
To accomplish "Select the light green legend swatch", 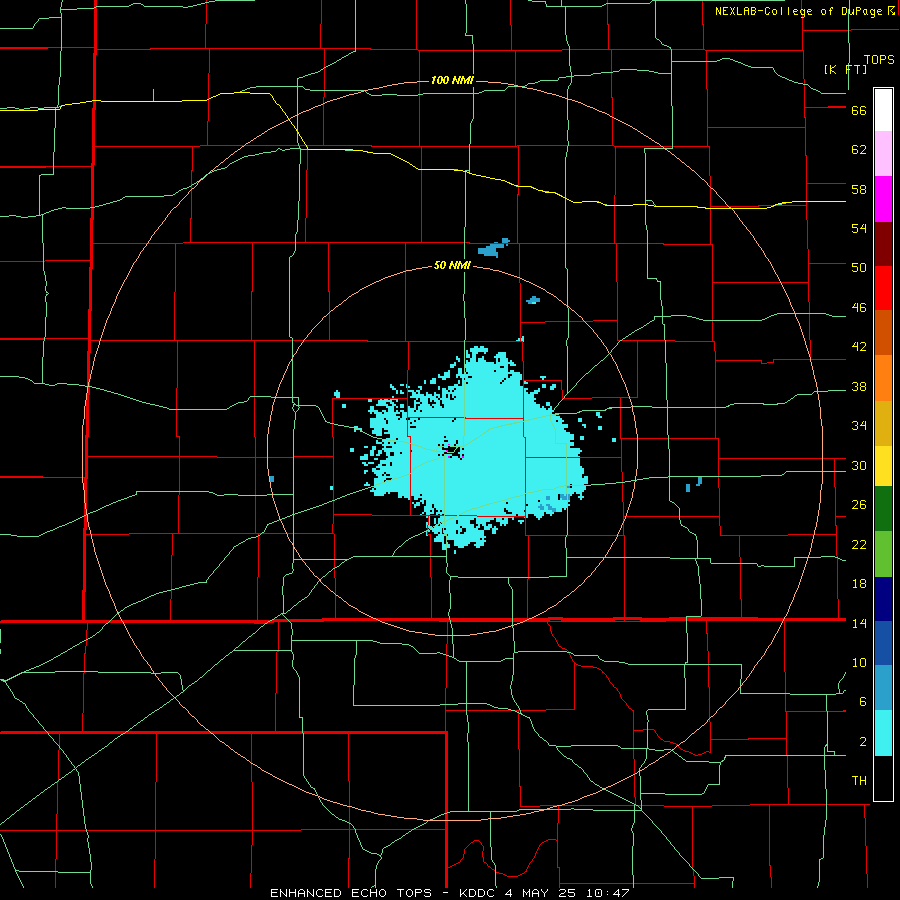I will coord(883,554).
